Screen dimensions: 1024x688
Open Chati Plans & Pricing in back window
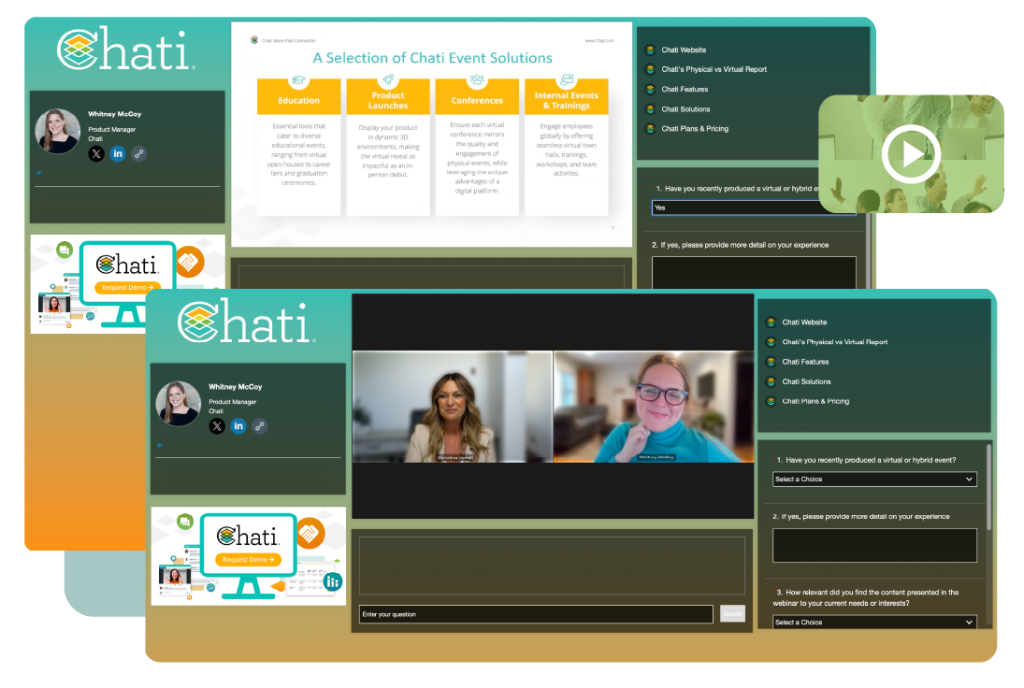(695, 129)
